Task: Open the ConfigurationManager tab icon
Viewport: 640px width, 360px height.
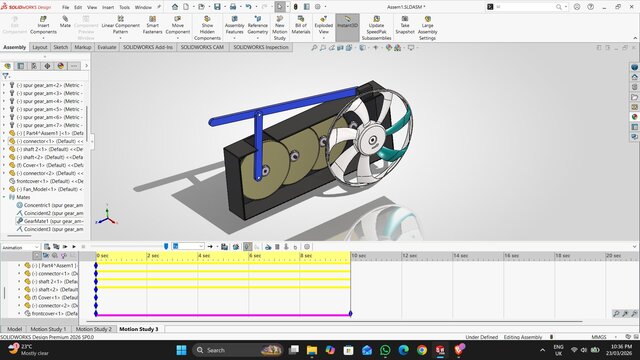Action: (34, 66)
